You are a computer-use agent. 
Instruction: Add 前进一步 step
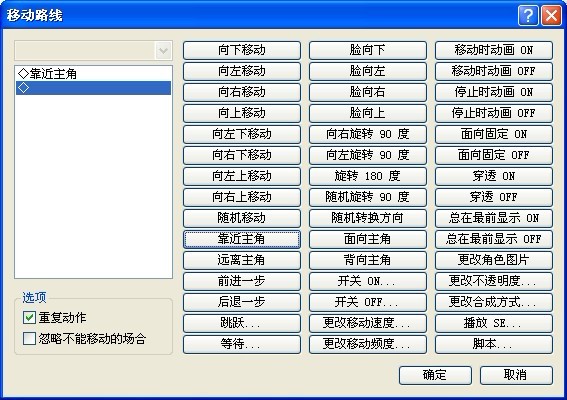242,281
